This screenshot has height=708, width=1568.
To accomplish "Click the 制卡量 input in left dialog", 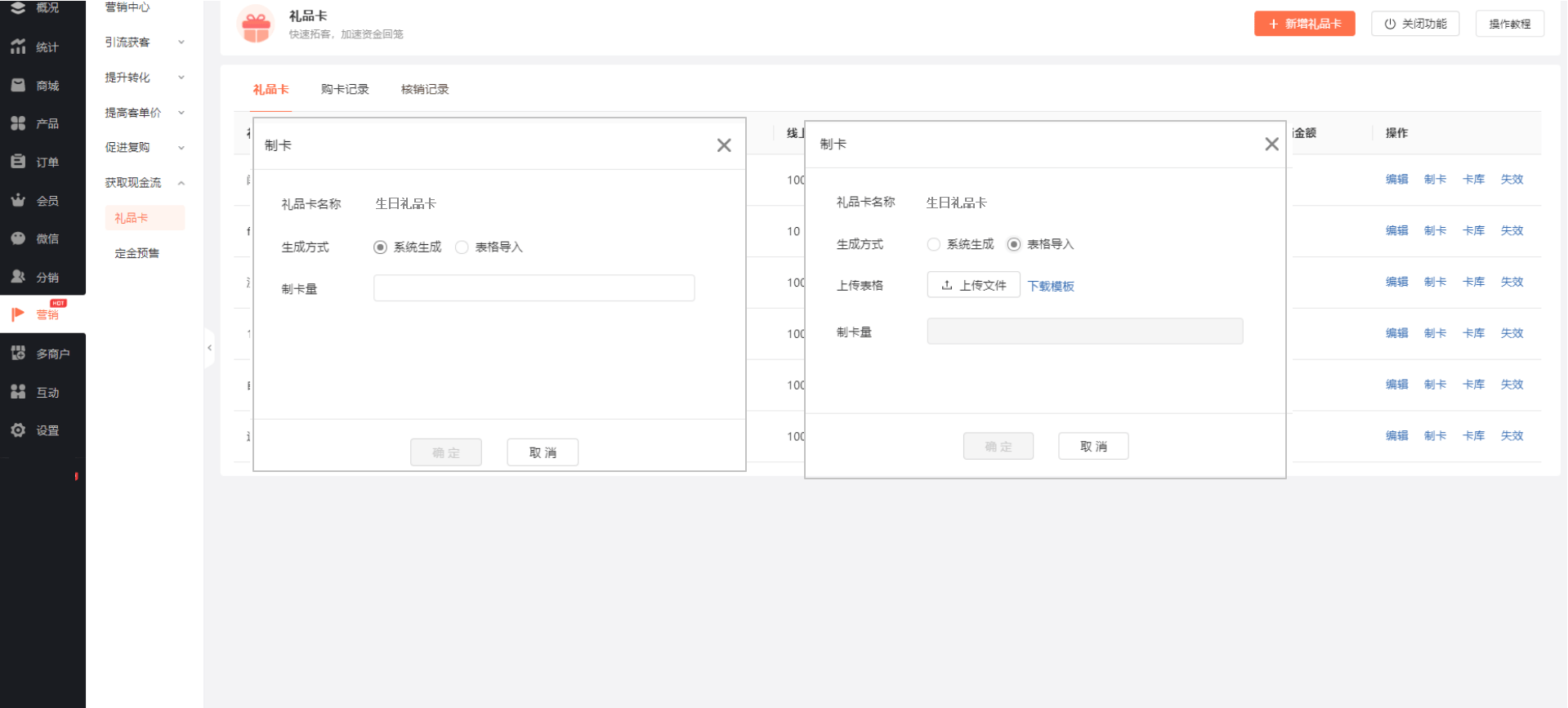I will (x=534, y=288).
